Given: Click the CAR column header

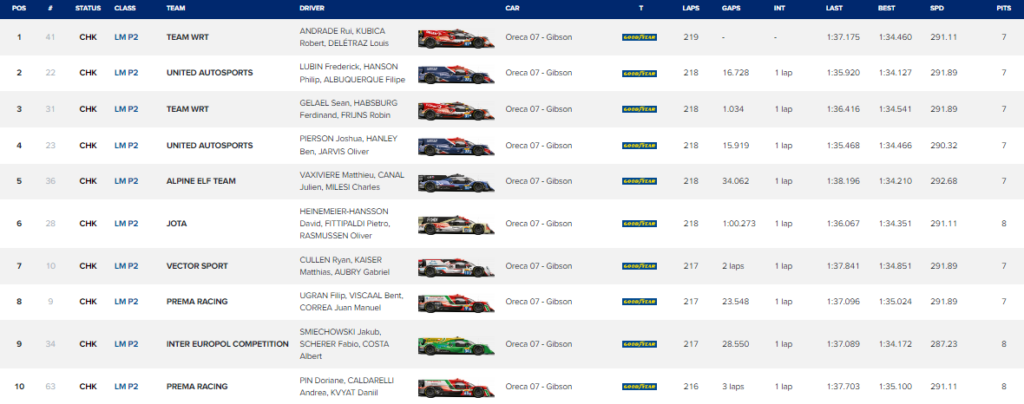Looking at the screenshot, I should 512,8.
